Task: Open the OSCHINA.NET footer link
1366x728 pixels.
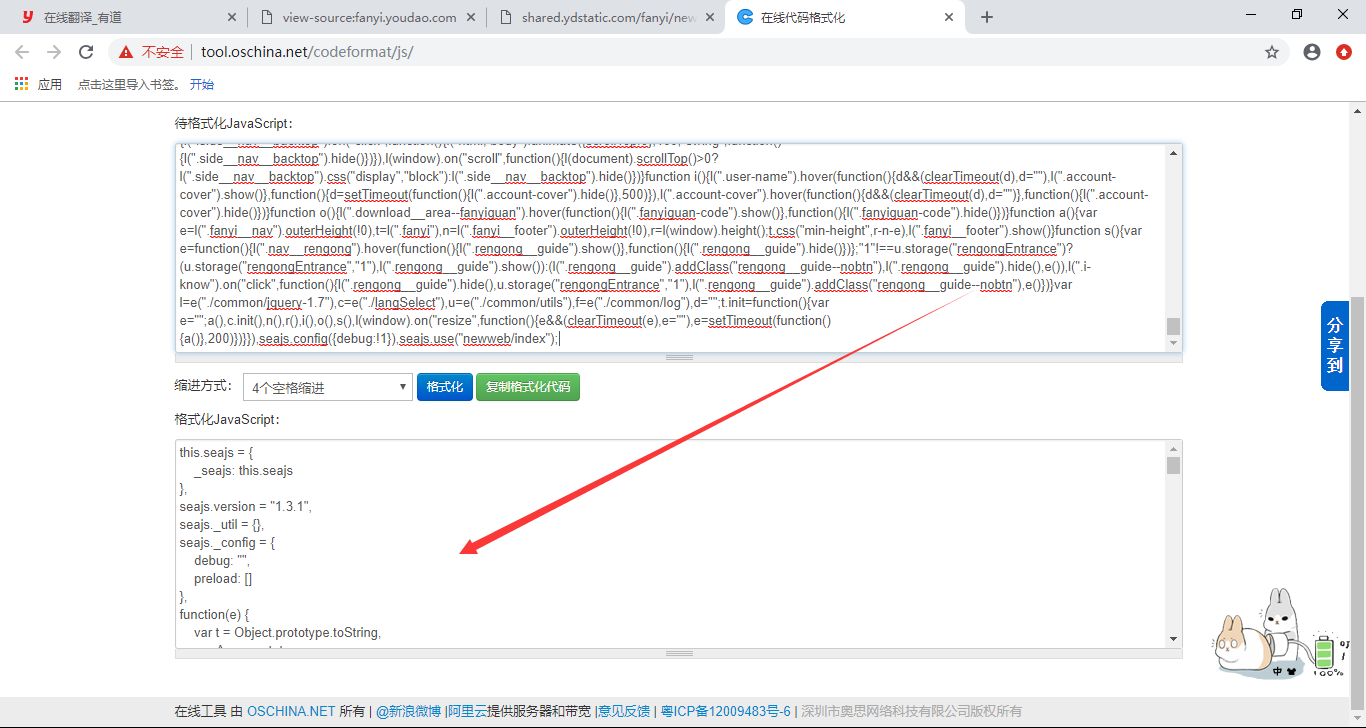Action: (291, 712)
